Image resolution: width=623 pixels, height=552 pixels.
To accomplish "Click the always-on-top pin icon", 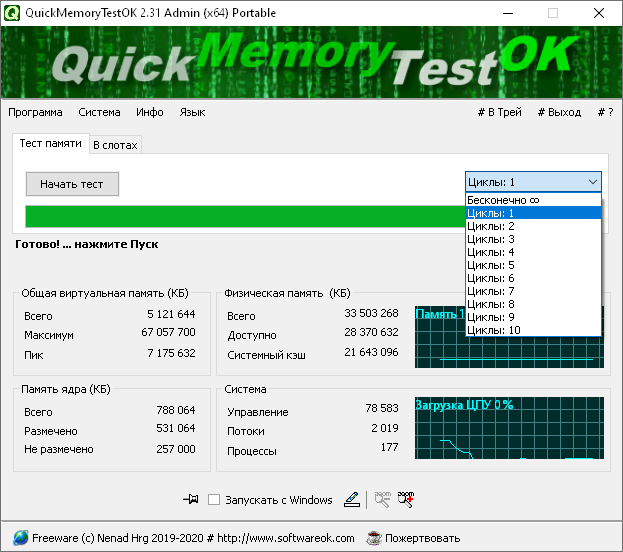I will (191, 499).
